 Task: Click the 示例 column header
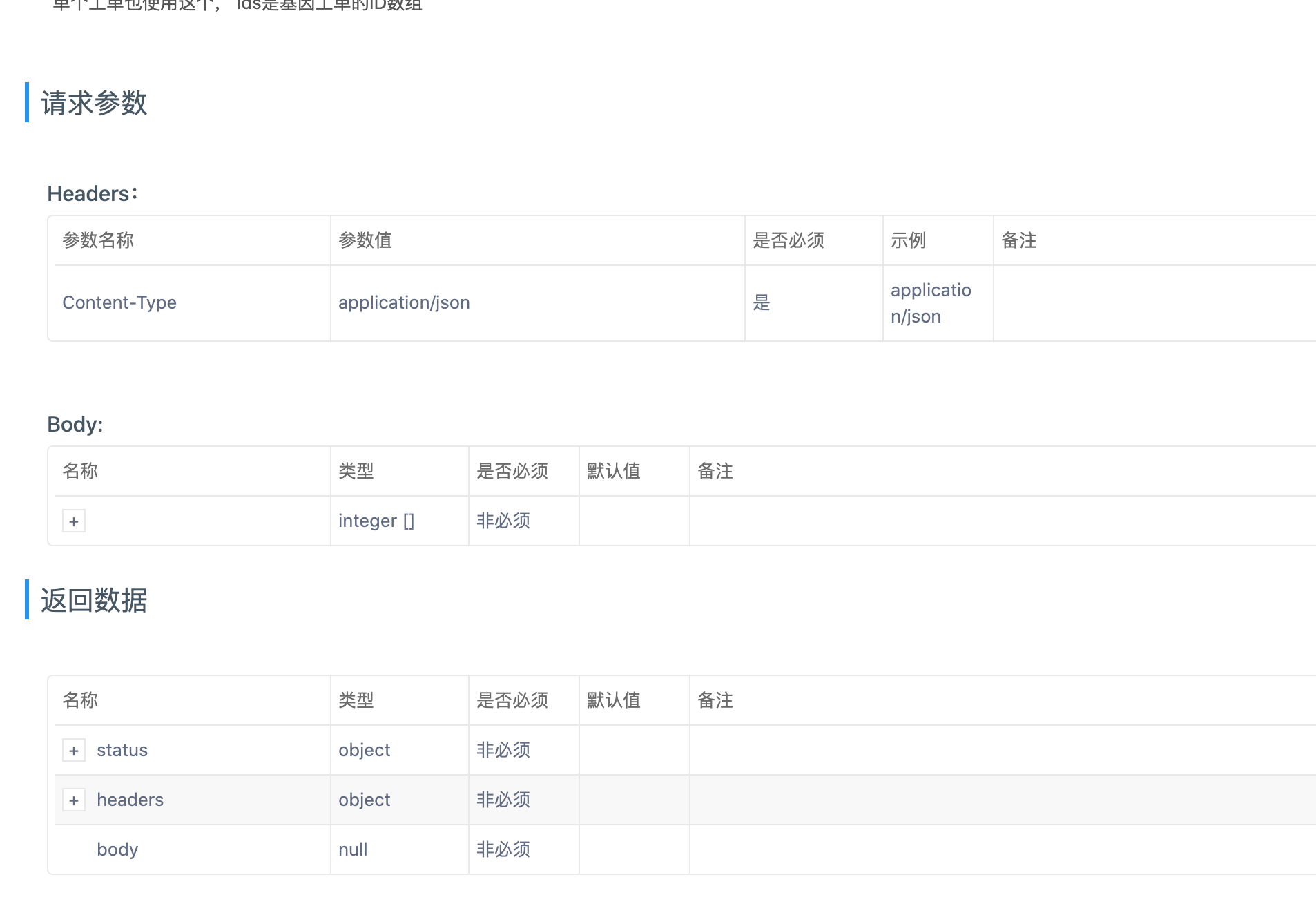[x=909, y=240]
